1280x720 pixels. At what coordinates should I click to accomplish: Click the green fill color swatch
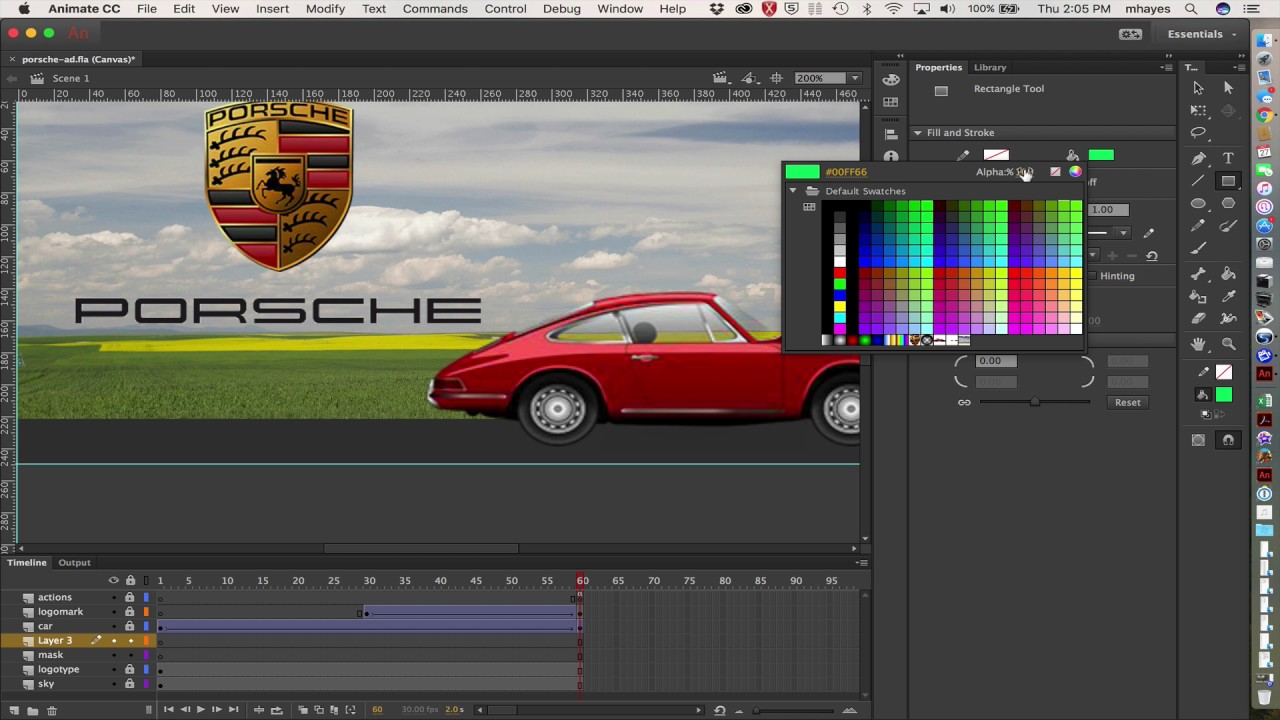point(1101,155)
